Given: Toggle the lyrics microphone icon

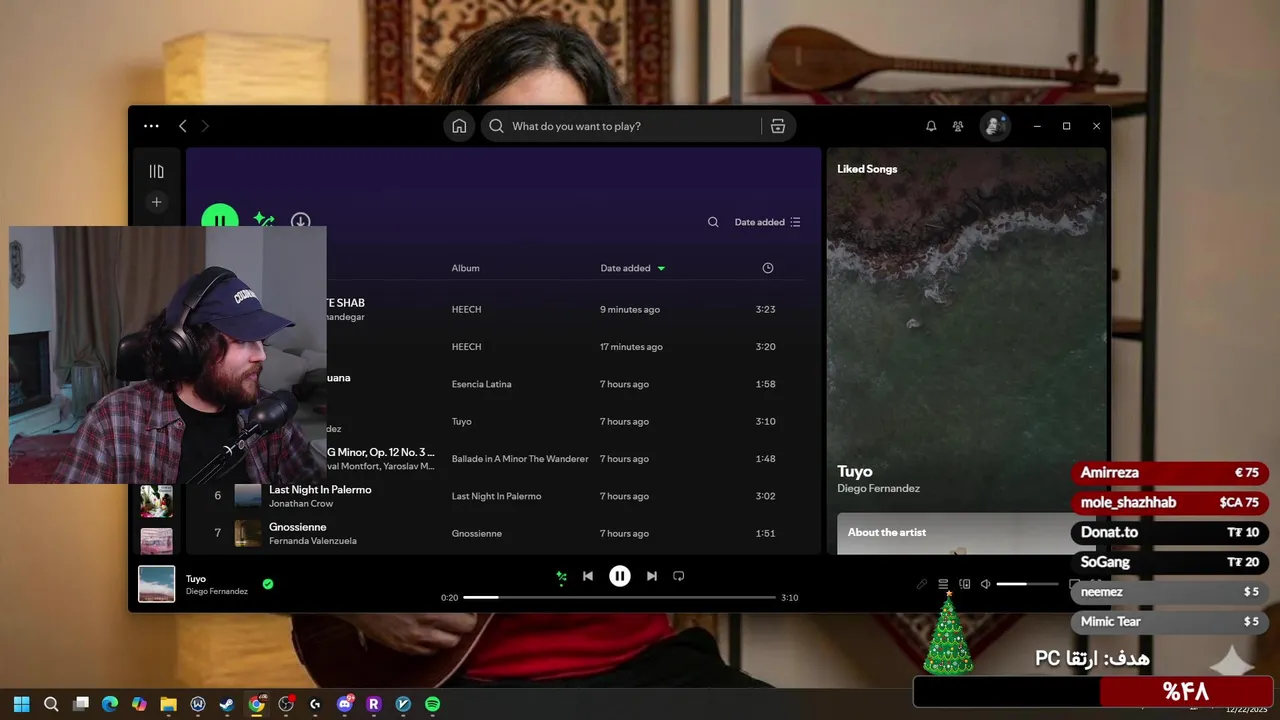Looking at the screenshot, I should tap(922, 584).
